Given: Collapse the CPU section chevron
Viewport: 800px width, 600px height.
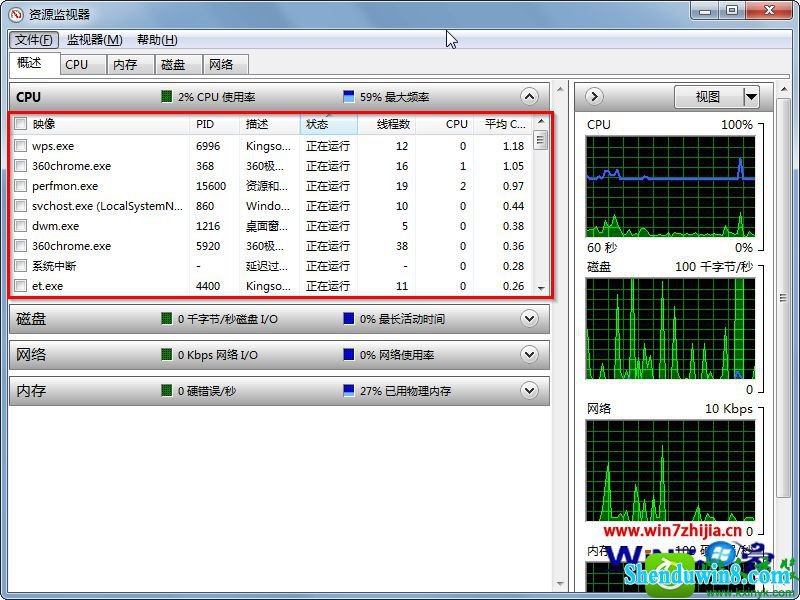Looking at the screenshot, I should click(x=529, y=96).
